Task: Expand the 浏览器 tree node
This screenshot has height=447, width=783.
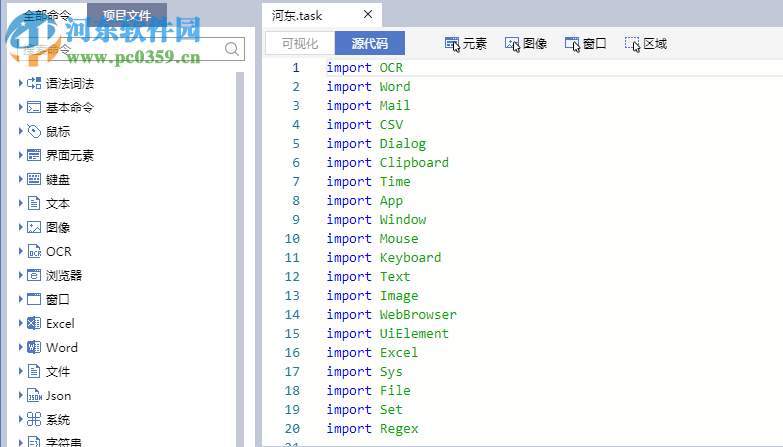Action: coord(20,275)
